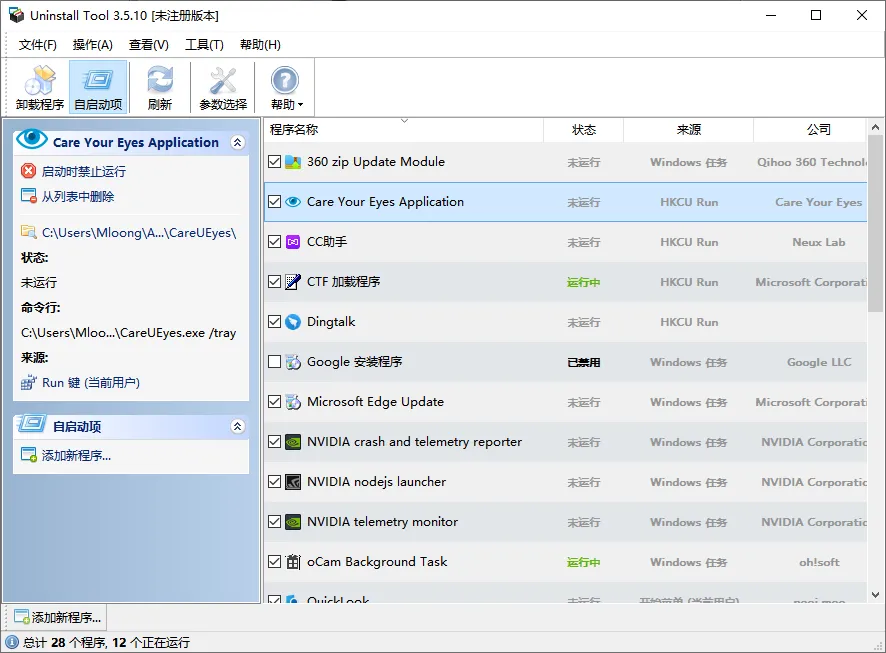The height and width of the screenshot is (653, 886).
Task: Uncheck the 360 zip Update Module checkbox
Action: (275, 162)
